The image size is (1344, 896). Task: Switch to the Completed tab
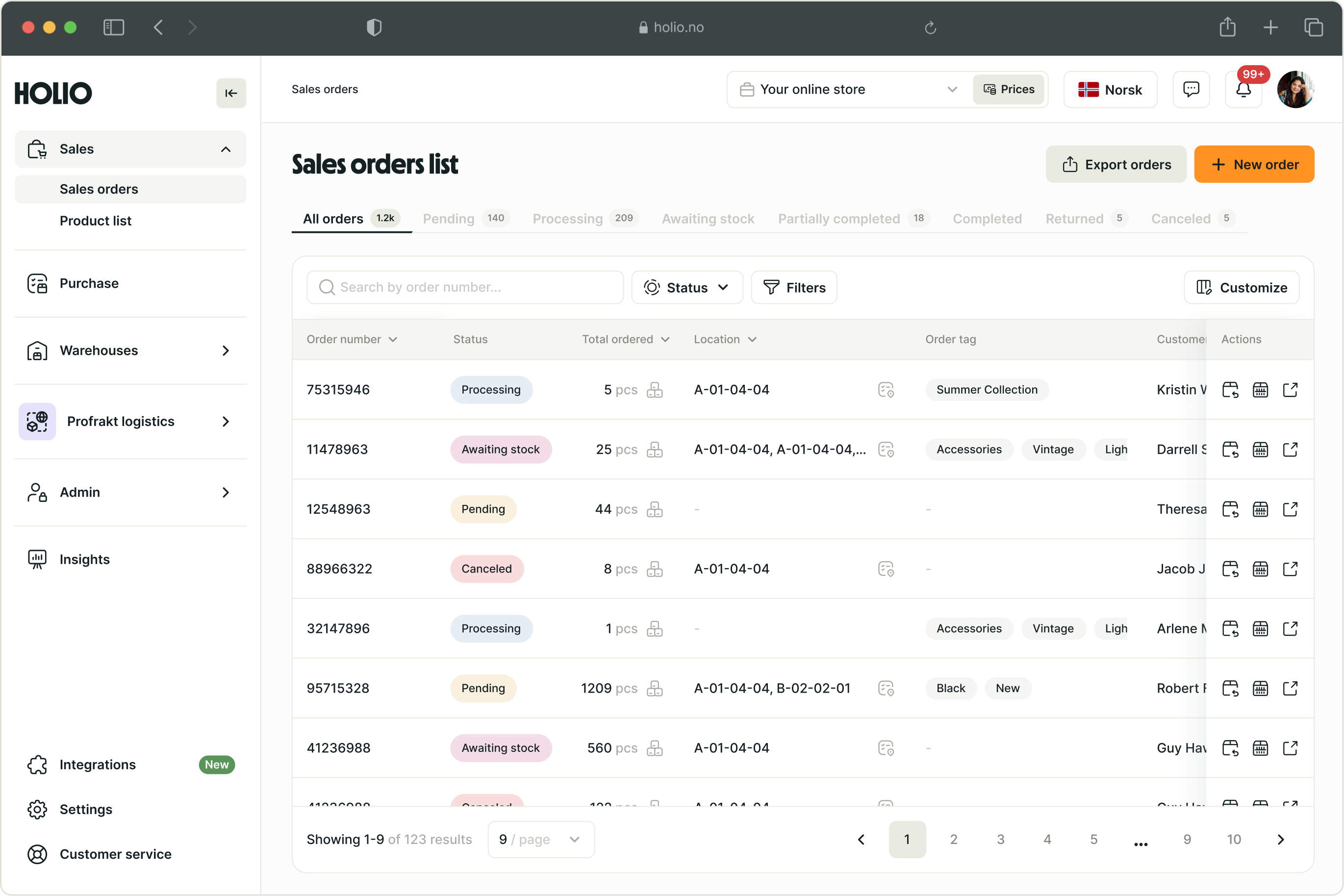click(987, 219)
